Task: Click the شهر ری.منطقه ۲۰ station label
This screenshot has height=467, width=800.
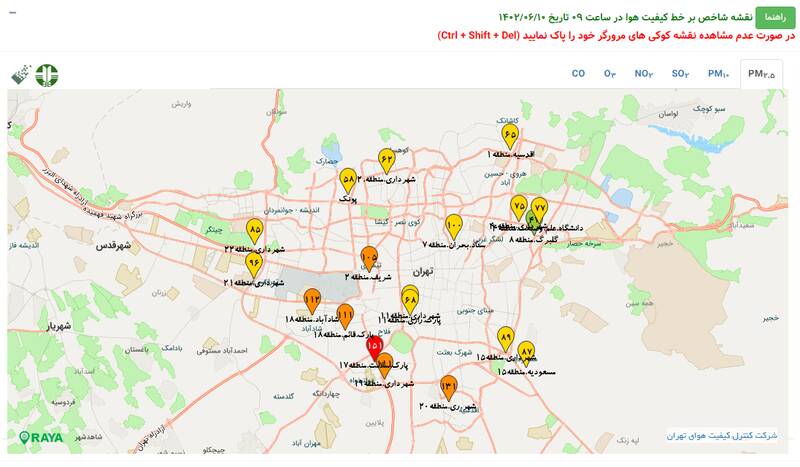Action: [447, 406]
